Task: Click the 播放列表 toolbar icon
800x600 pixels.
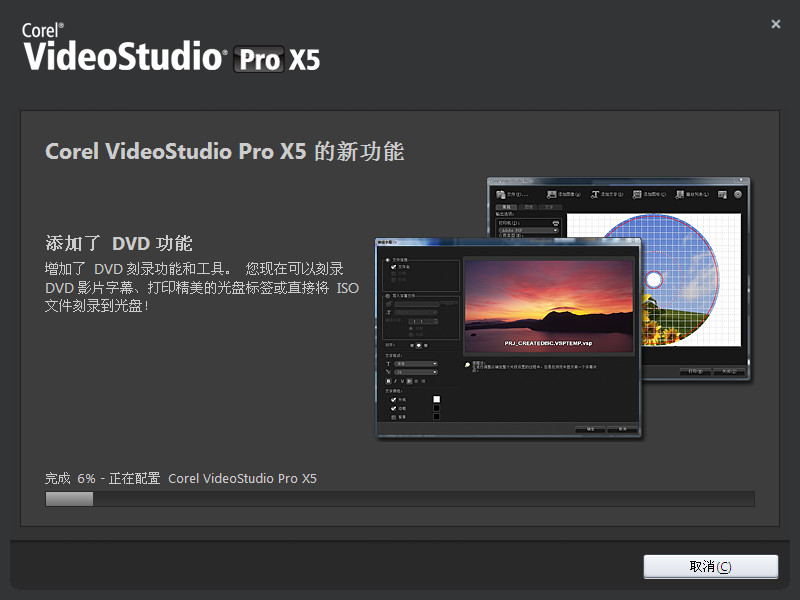Action: (680, 194)
